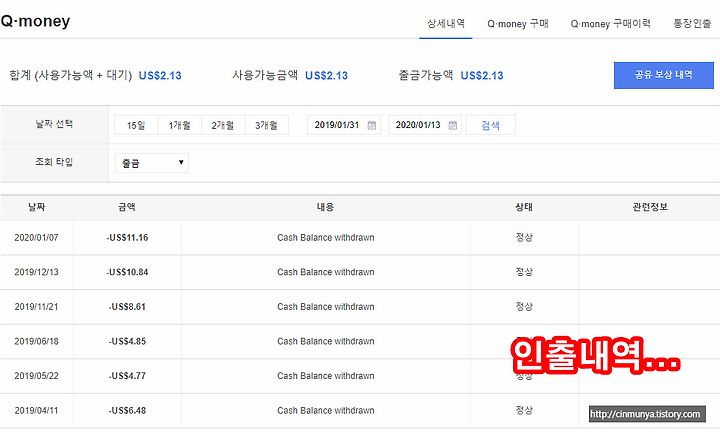The width and height of the screenshot is (720, 432).
Task: Click Cash Balance withdrawn in 2019/05/22 row
Action: point(326,376)
